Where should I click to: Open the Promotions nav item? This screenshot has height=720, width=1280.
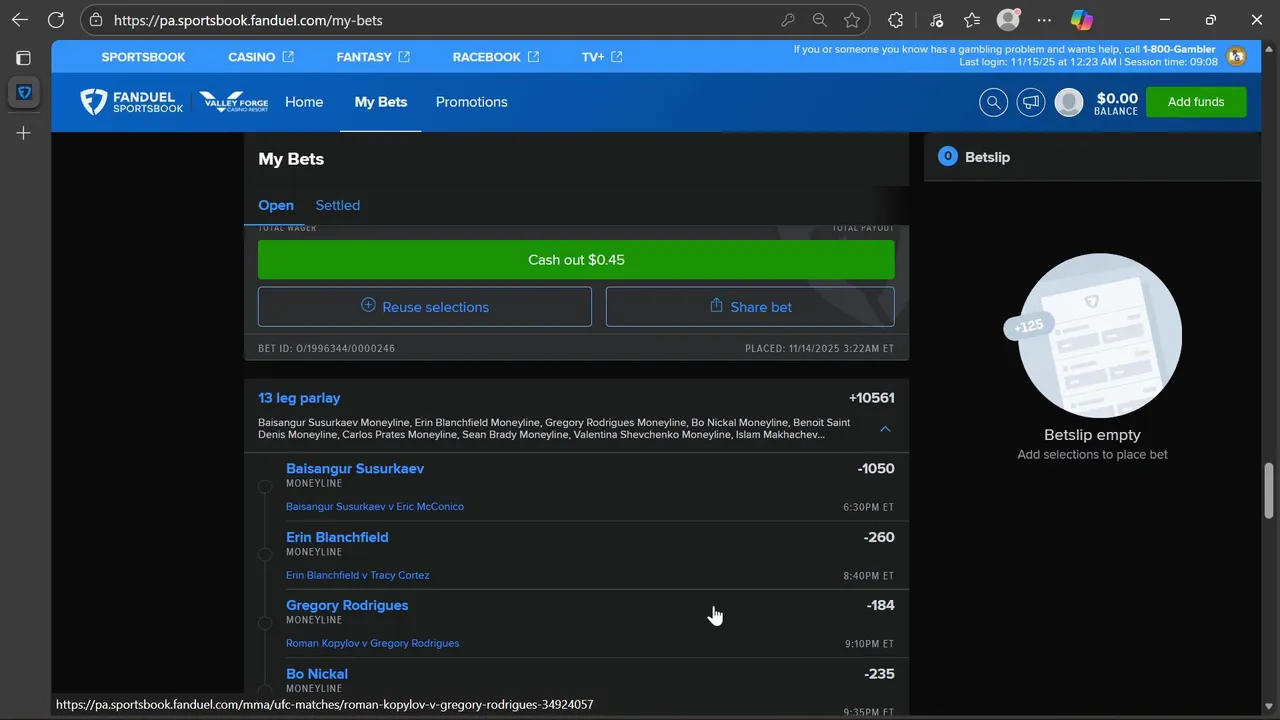tap(472, 102)
